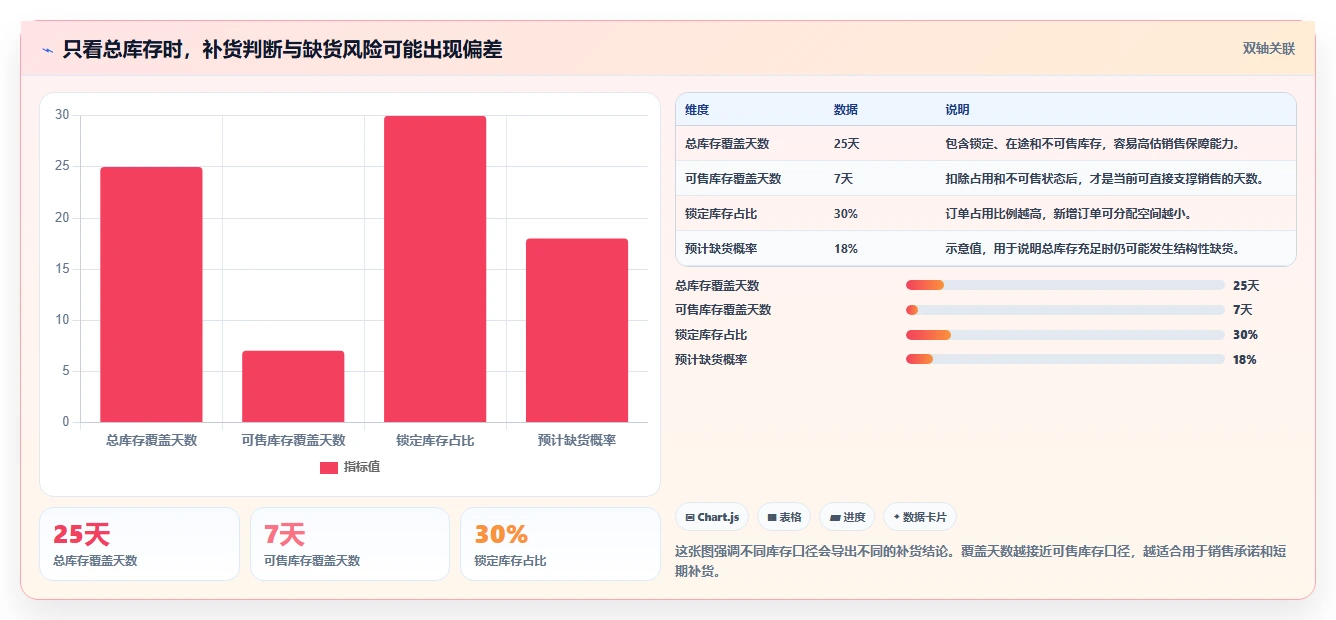Click 7天 value beside progress bar
This screenshot has height=620, width=1336.
1243,310
